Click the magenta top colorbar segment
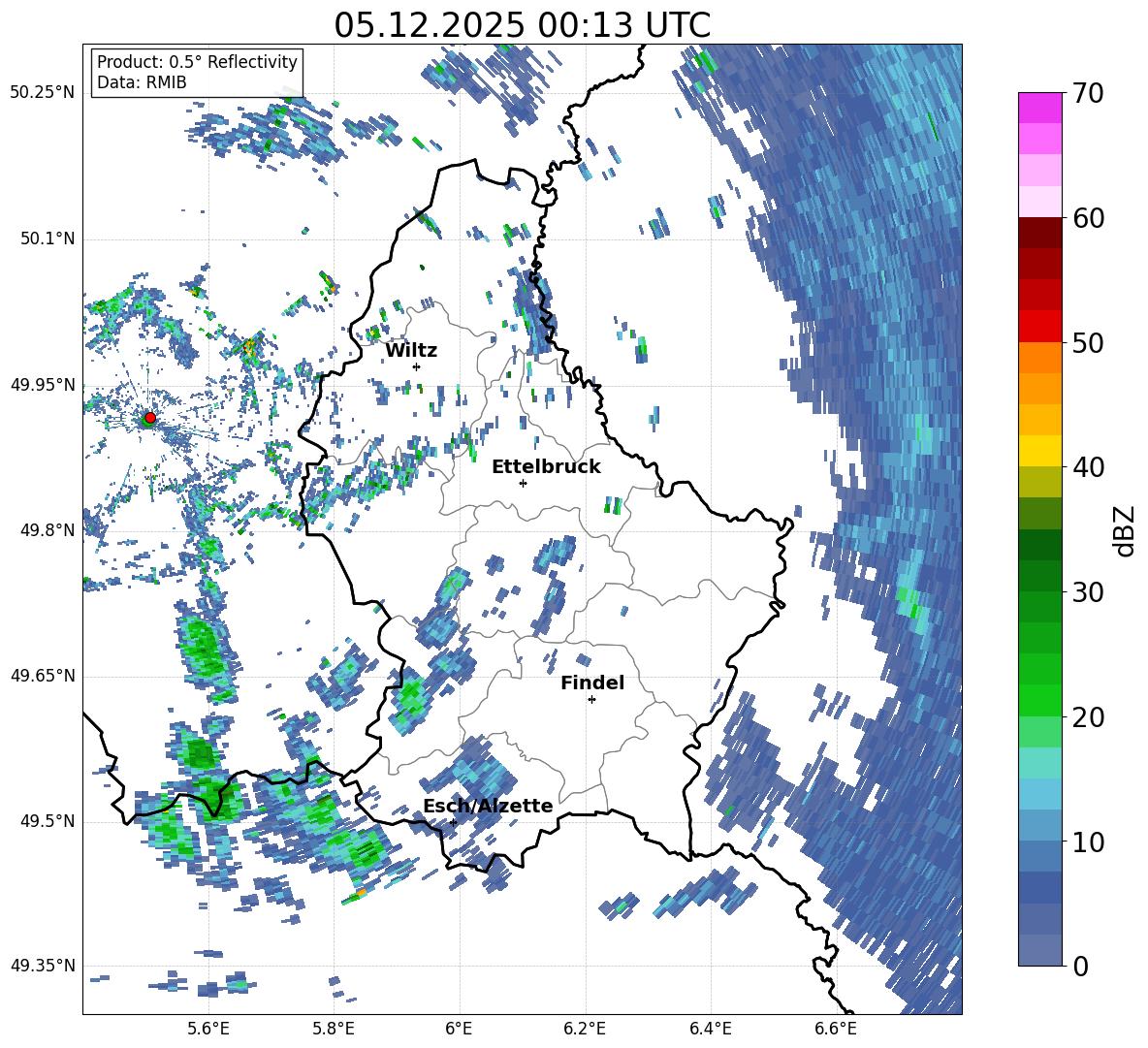Image resolution: width=1148 pixels, height=1048 pixels. coord(1039,108)
